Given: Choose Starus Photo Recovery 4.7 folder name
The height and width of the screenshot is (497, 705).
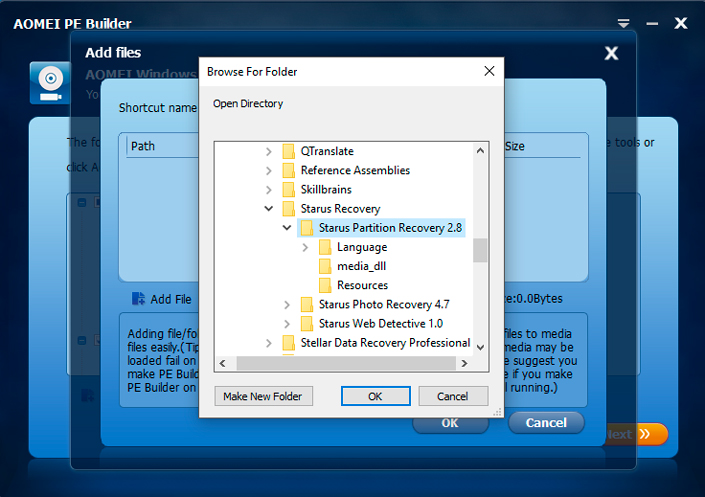Looking at the screenshot, I should click(x=384, y=304).
